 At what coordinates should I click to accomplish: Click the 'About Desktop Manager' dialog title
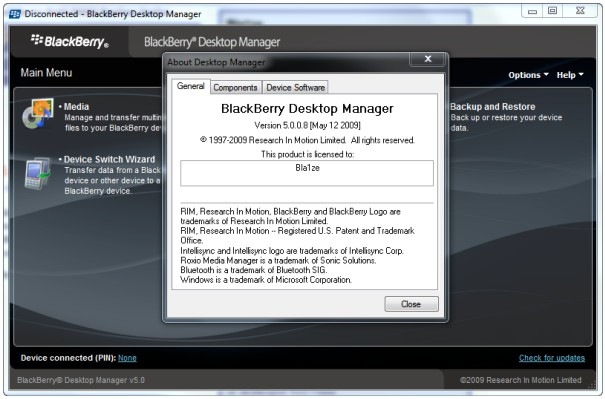click(x=216, y=62)
